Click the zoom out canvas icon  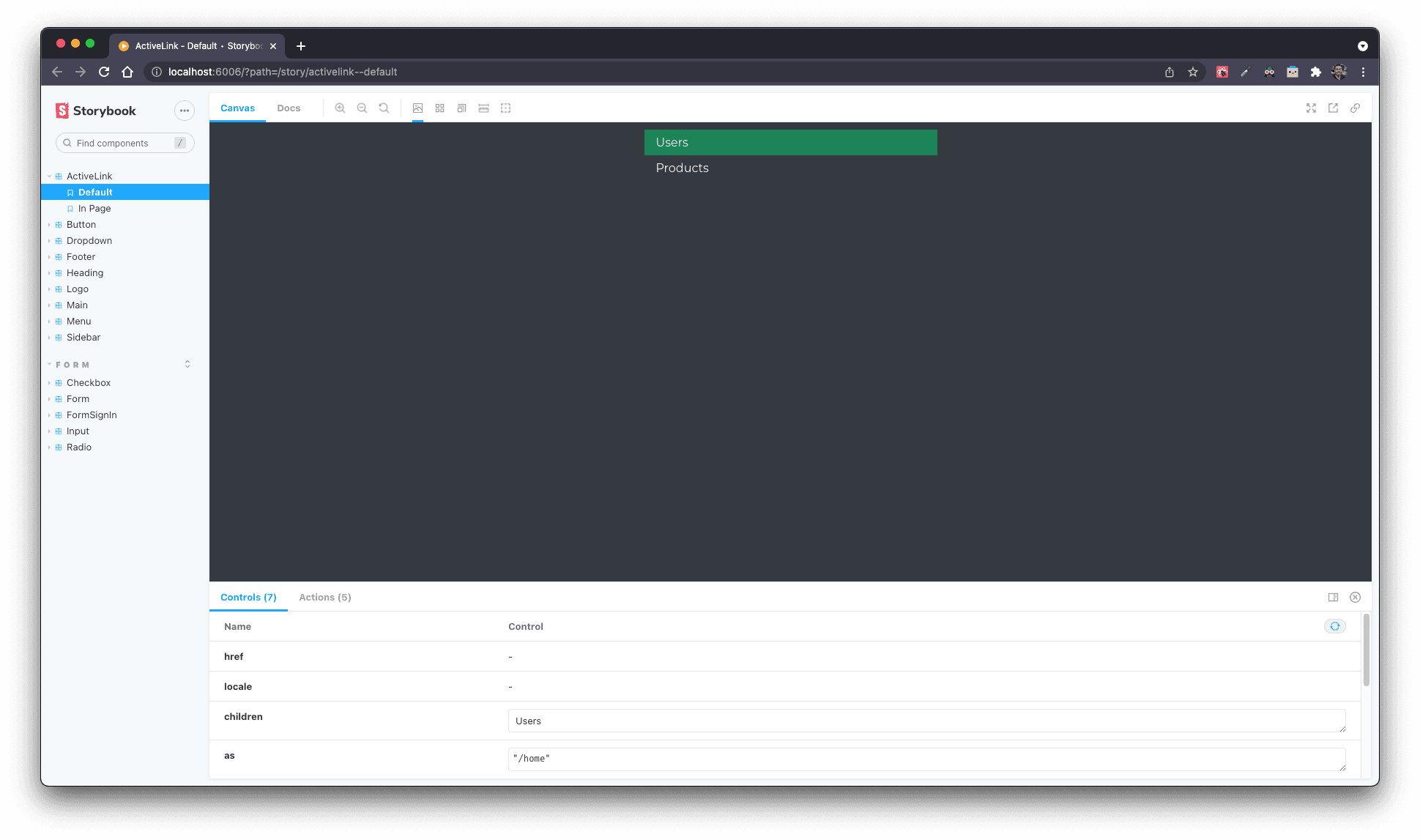pyautogui.click(x=362, y=108)
